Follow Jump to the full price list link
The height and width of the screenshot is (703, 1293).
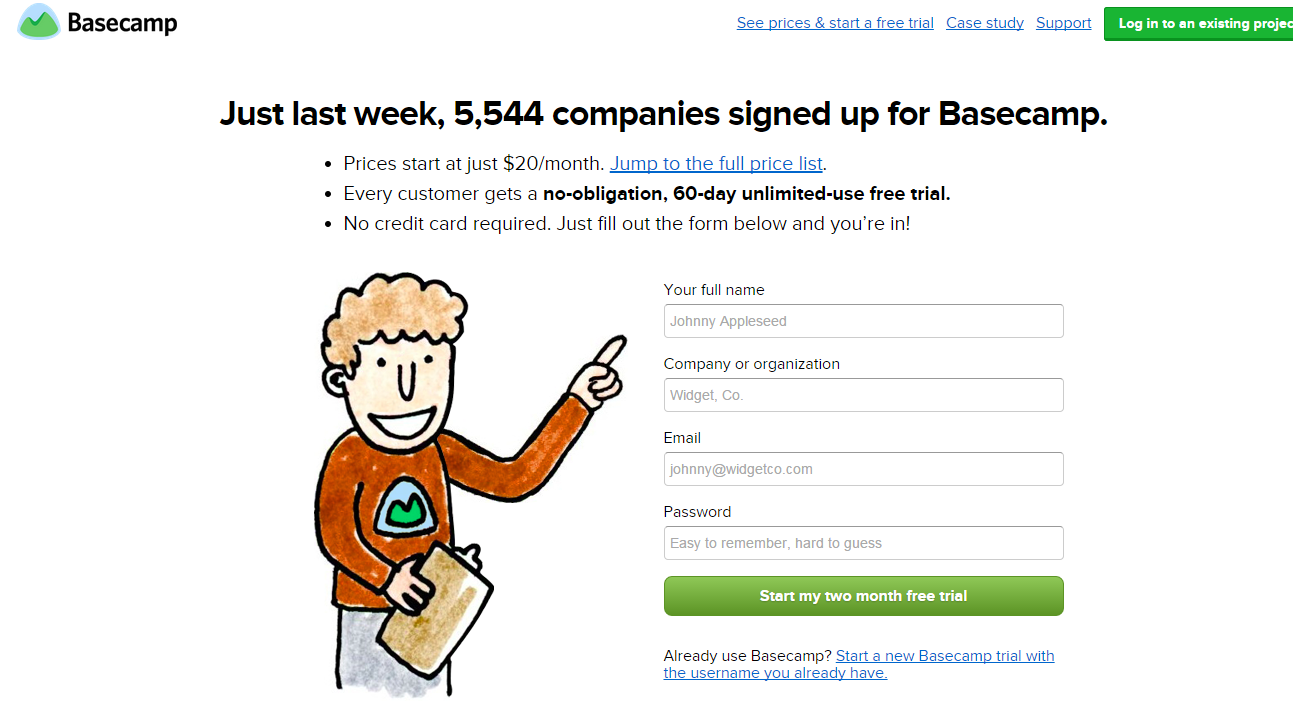pyautogui.click(x=716, y=163)
